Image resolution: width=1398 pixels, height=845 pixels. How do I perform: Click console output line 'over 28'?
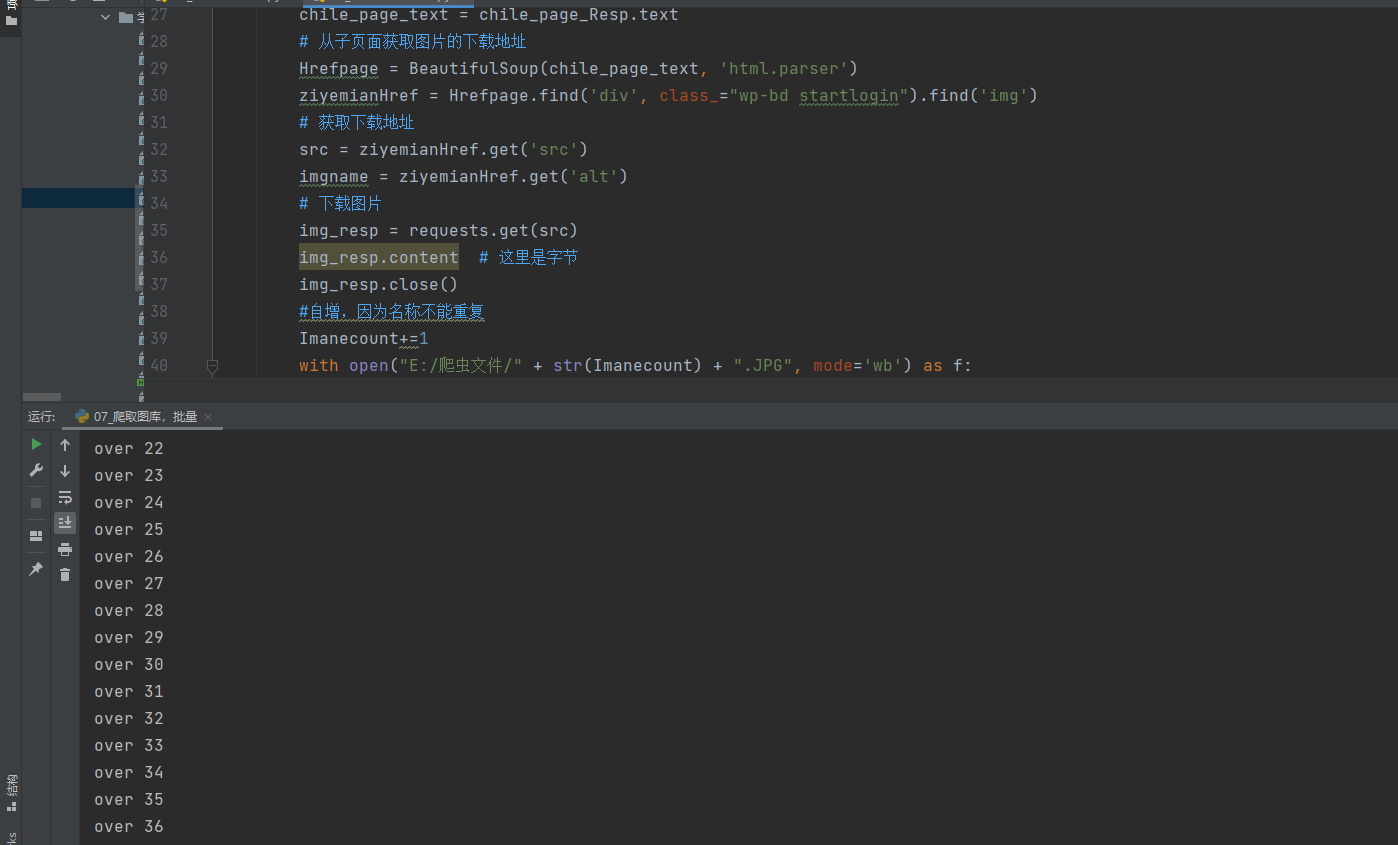129,611
